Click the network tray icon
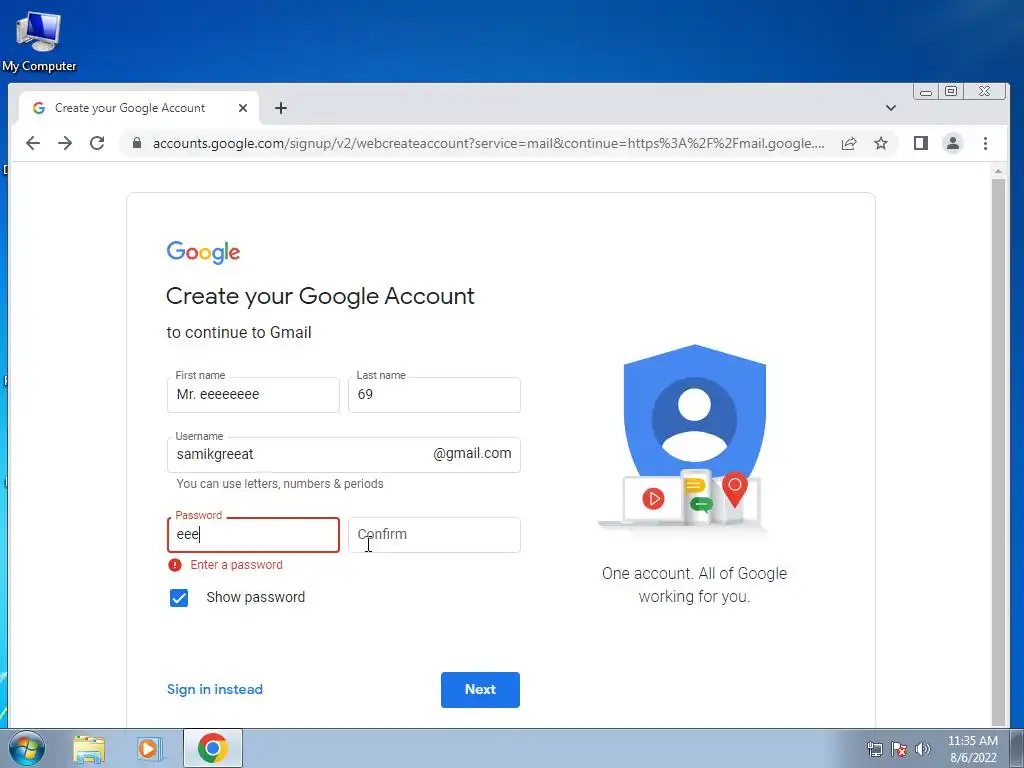Screen dimensions: 1024x768 coord(874,749)
